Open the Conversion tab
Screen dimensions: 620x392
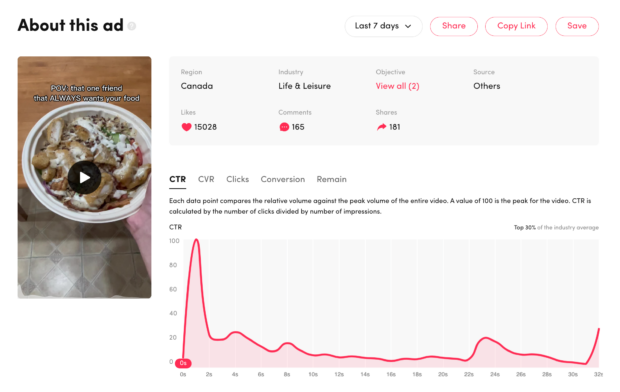point(283,179)
